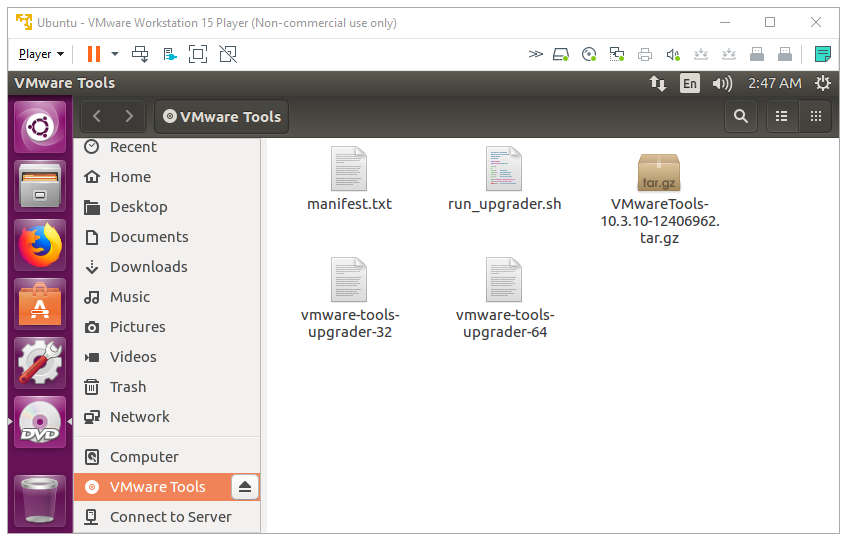Click the sound card device icon
The height and width of the screenshot is (541, 848).
pyautogui.click(x=673, y=54)
